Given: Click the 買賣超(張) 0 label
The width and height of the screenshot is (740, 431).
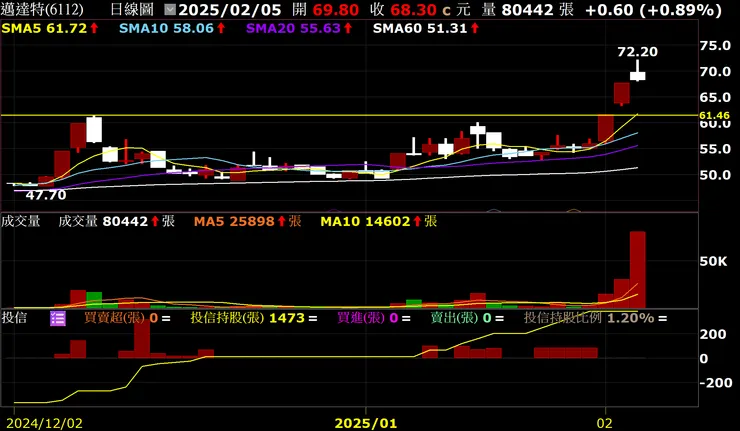Looking at the screenshot, I should tap(121, 318).
